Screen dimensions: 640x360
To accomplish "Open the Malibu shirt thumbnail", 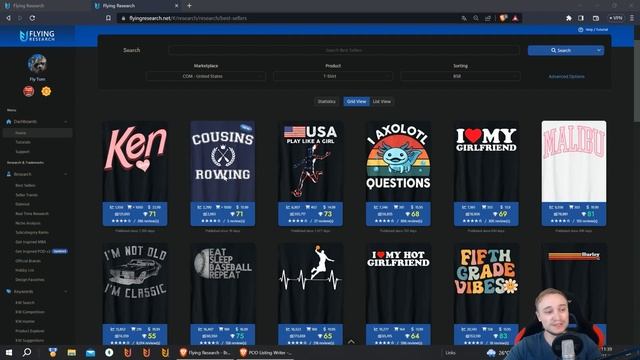I will pos(574,161).
